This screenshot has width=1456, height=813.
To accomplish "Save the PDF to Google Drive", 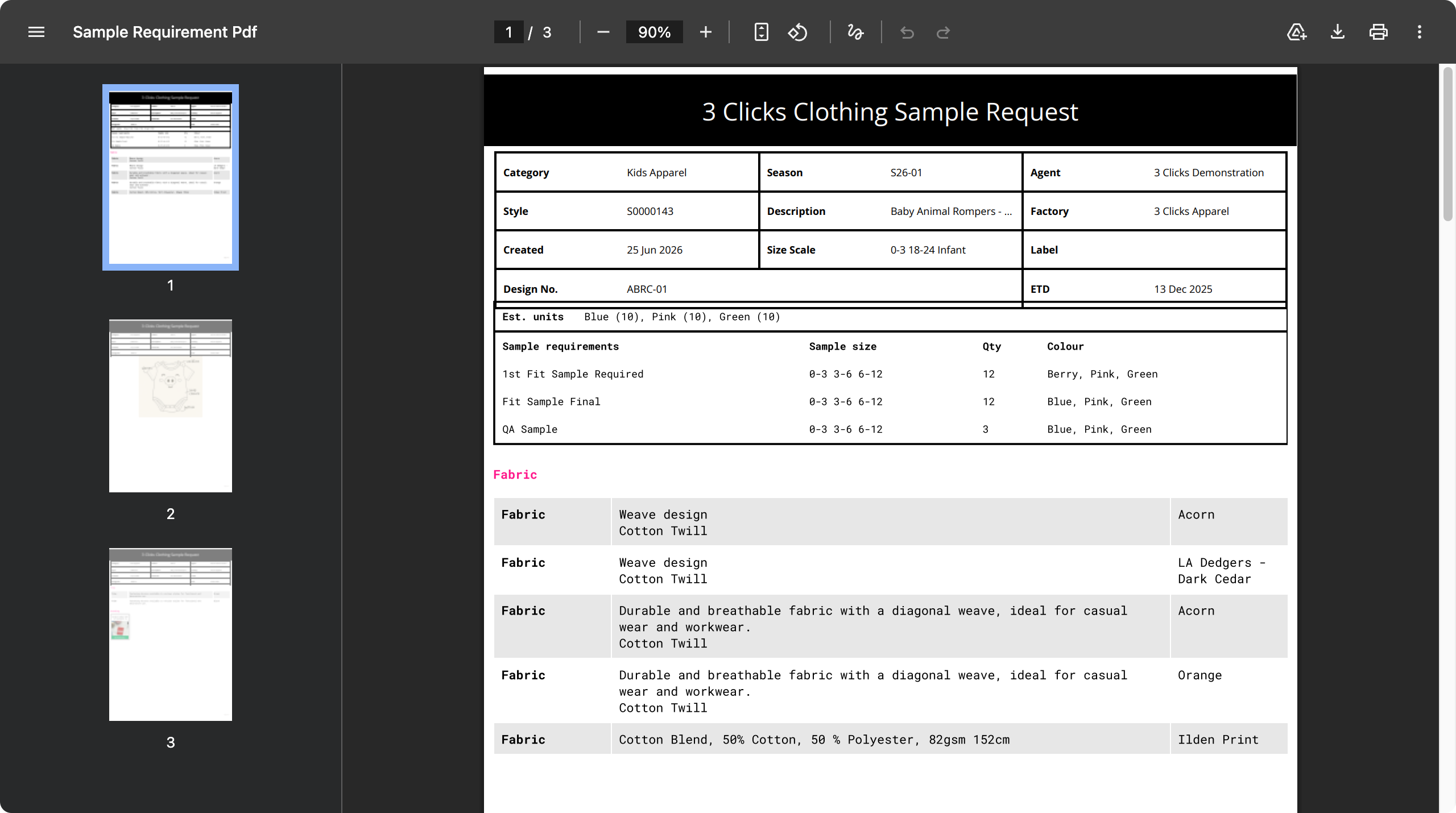I will click(1297, 32).
